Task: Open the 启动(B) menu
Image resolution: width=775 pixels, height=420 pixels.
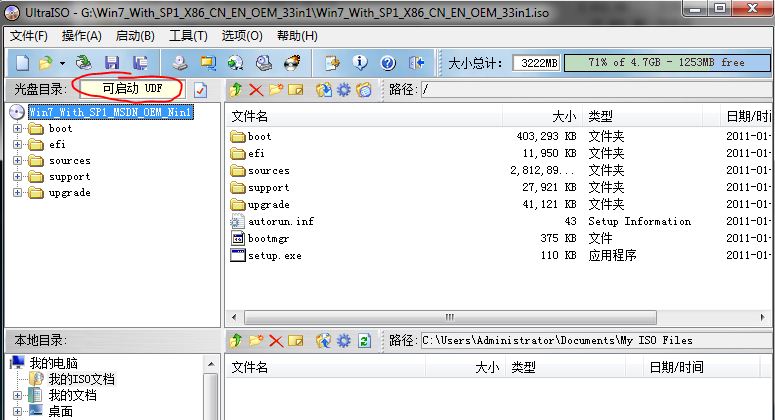Action: 134,36
